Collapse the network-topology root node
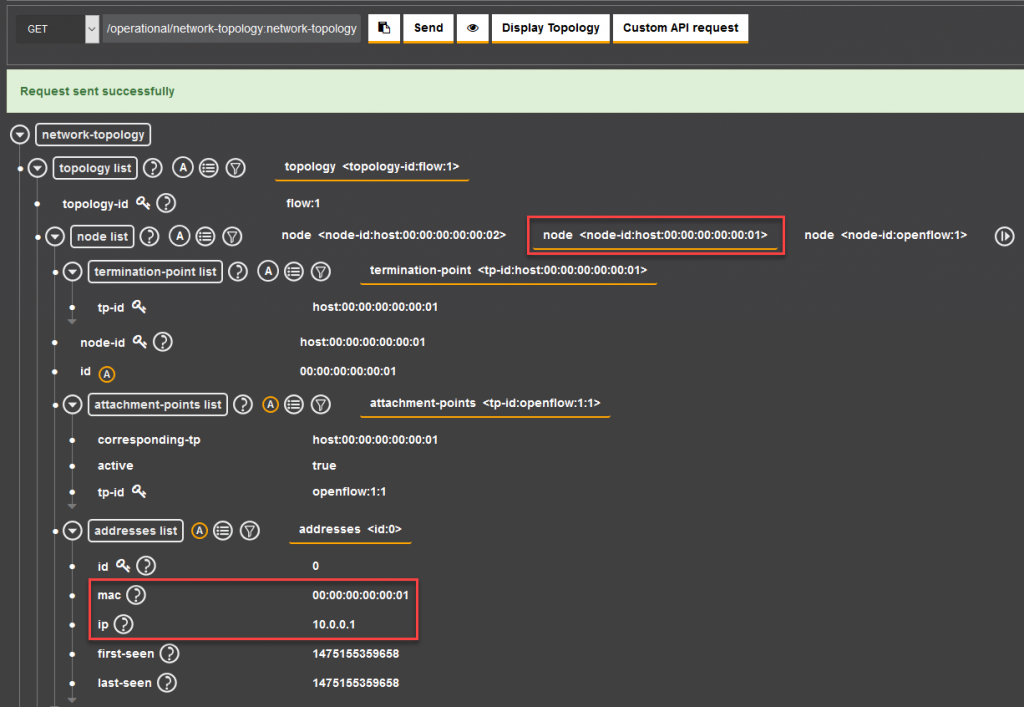 (x=19, y=133)
